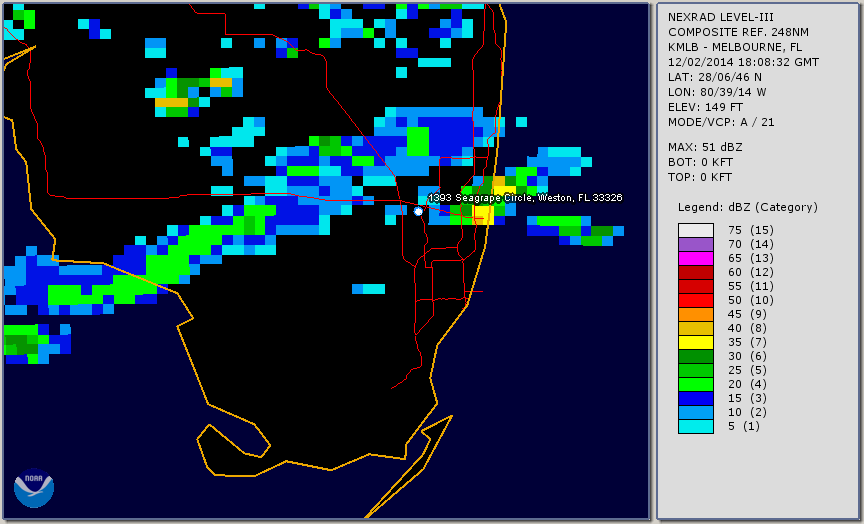This screenshot has height=524, width=864.
Task: Select the 75 dBZ white legend swatch
Action: (x=696, y=230)
